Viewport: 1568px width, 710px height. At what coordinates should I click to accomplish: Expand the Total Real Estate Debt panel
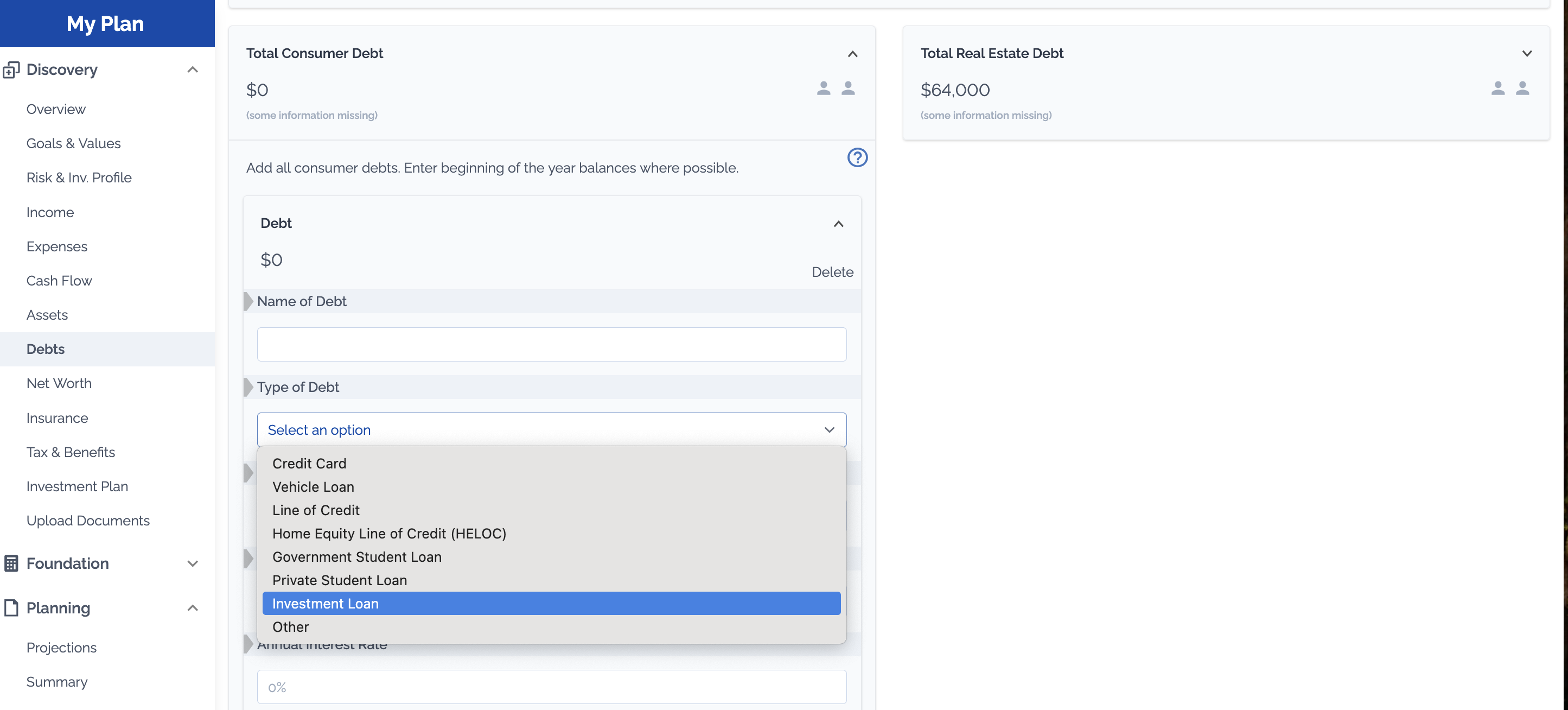(1527, 54)
